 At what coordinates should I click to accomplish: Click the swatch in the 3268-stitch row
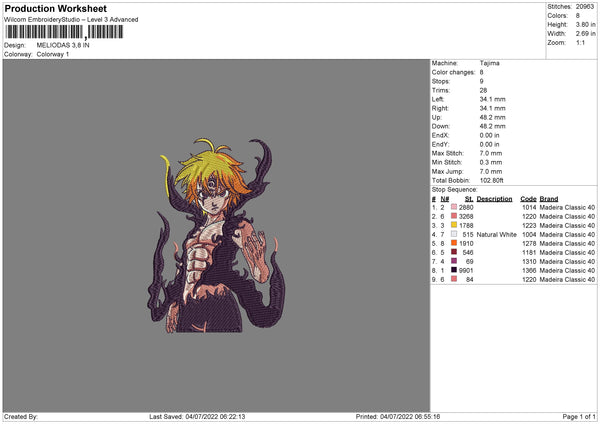454,216
